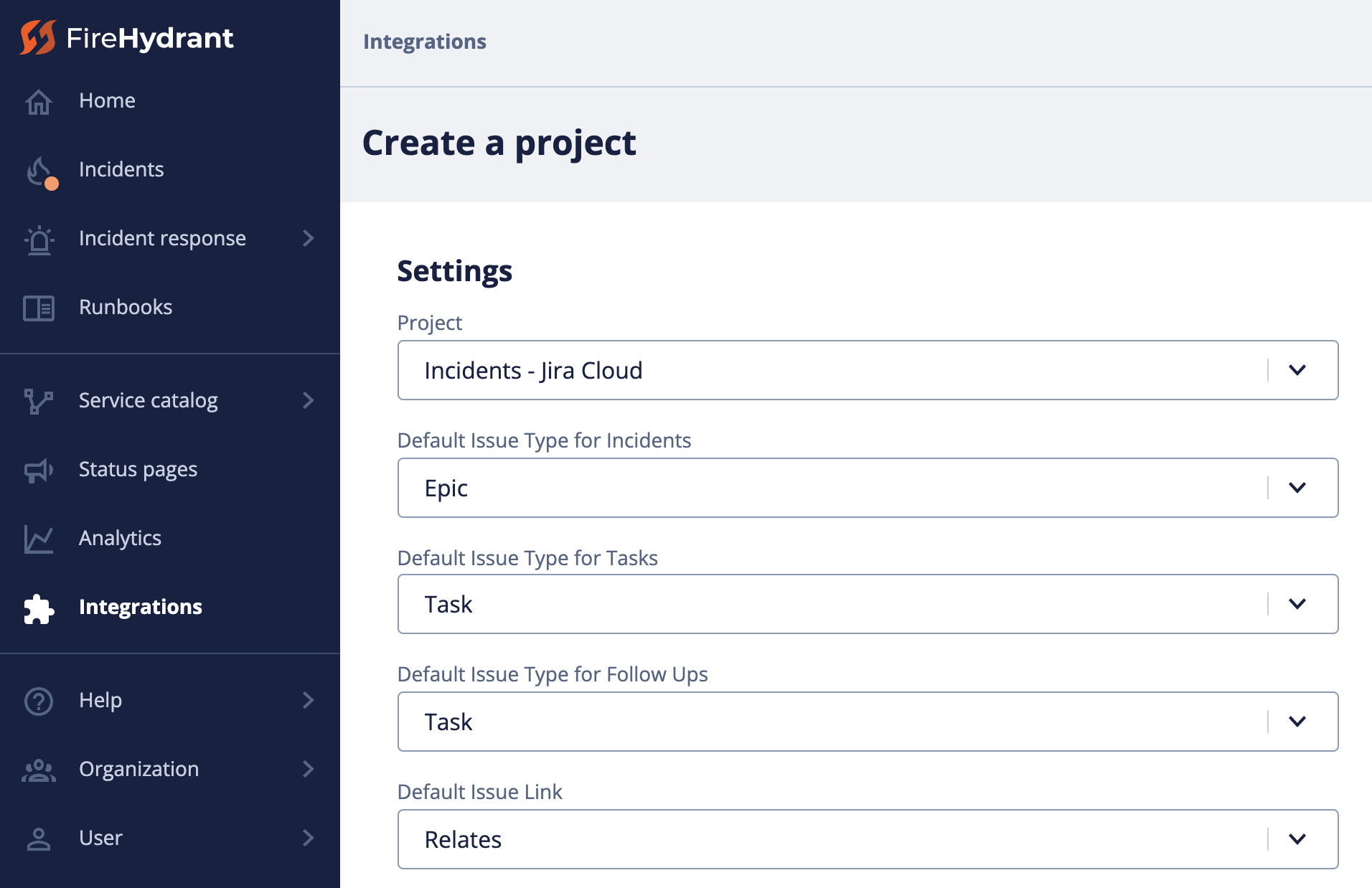The width and height of the screenshot is (1372, 888).
Task: Select the User person icon
Action: click(x=39, y=838)
